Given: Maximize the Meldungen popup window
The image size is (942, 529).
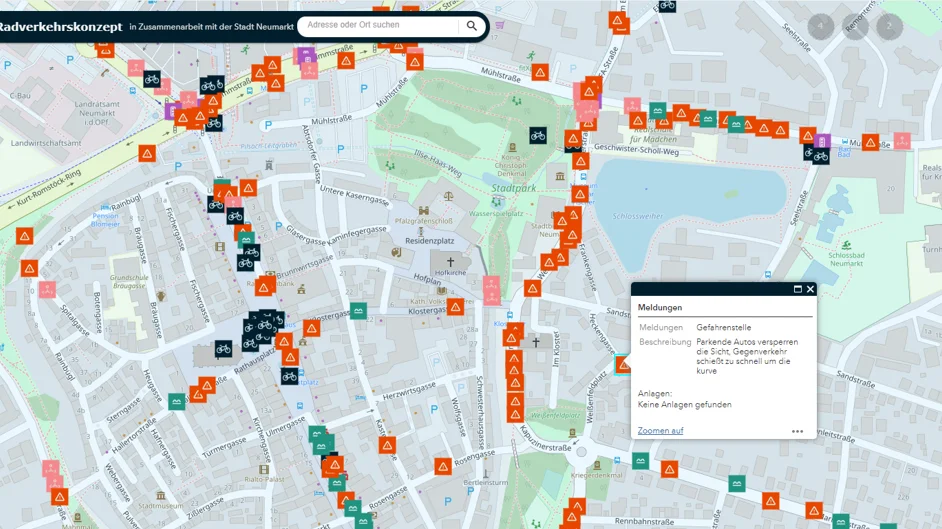Looking at the screenshot, I should click(797, 289).
